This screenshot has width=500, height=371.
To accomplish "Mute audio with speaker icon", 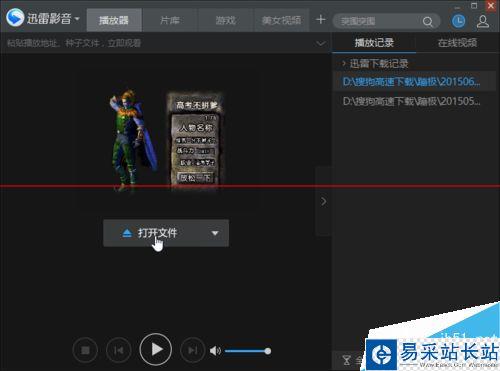I will 215,351.
